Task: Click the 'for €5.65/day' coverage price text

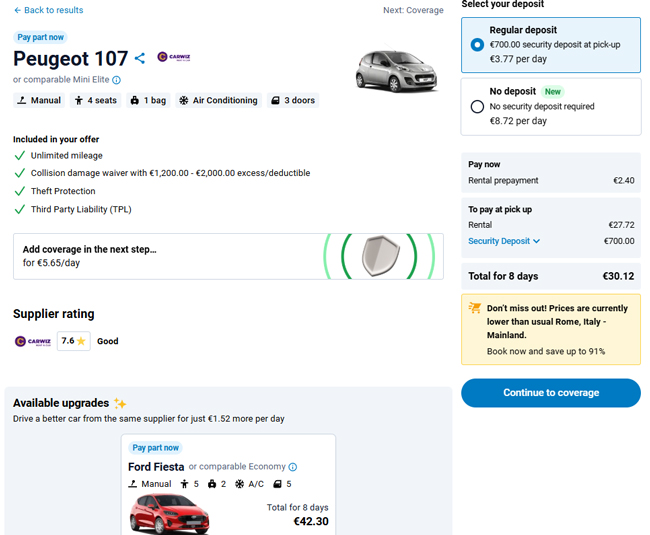Action: tap(51, 263)
